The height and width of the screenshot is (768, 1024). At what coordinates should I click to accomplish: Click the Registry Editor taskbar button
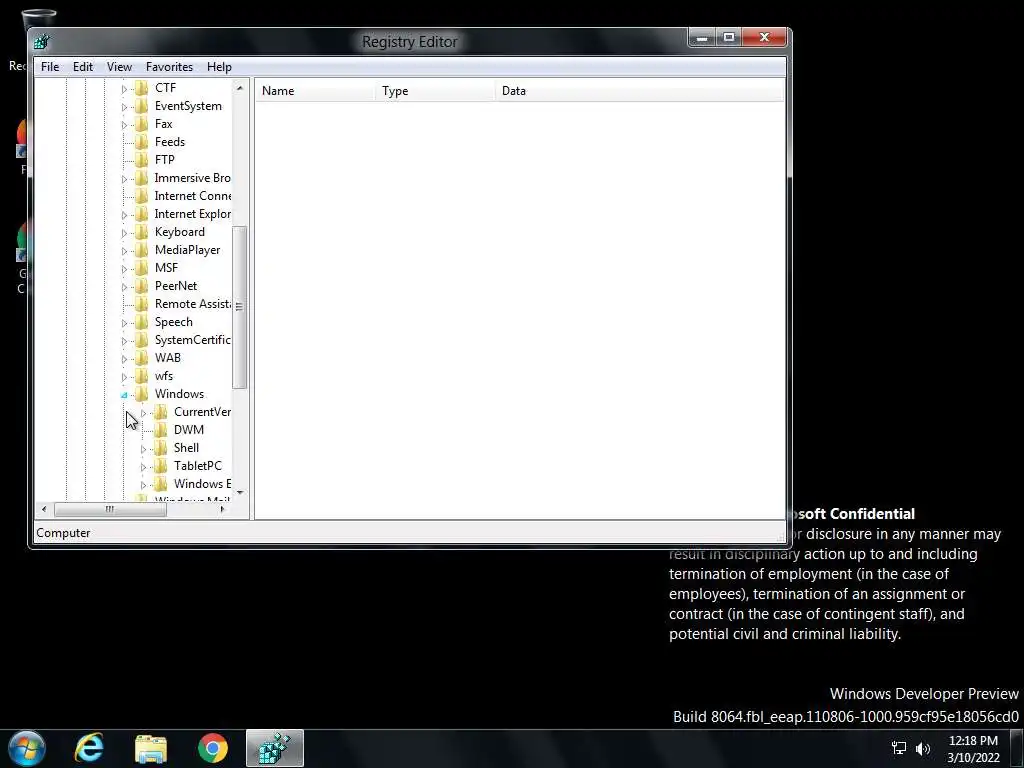274,748
